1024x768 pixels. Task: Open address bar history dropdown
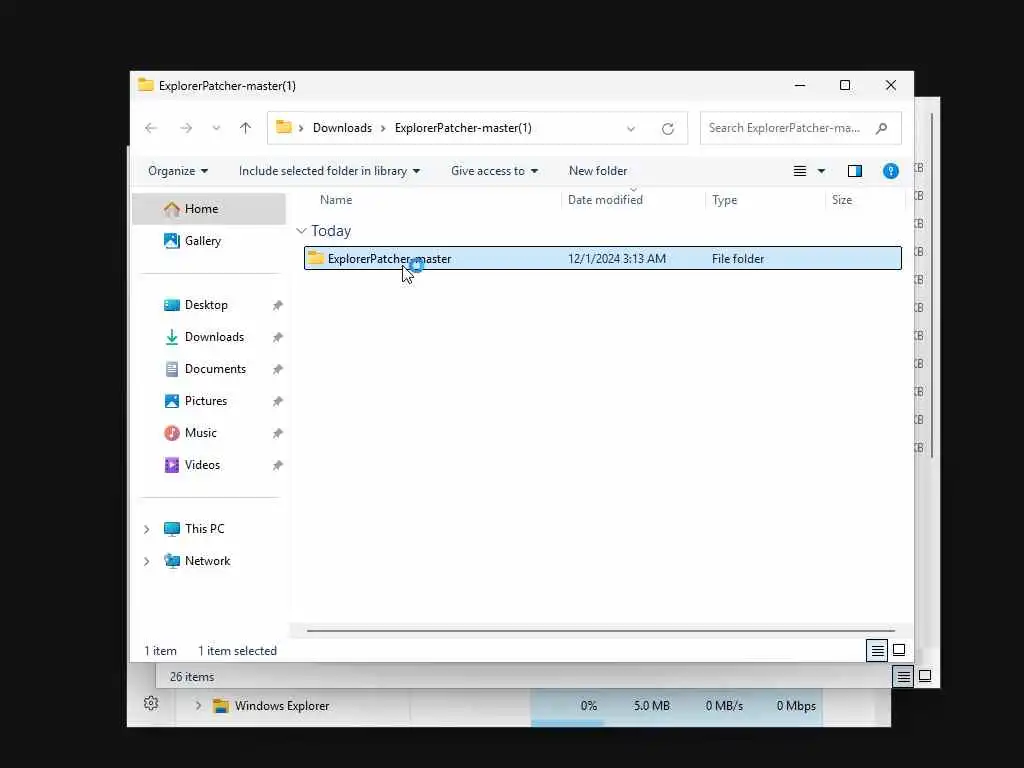tap(631, 129)
